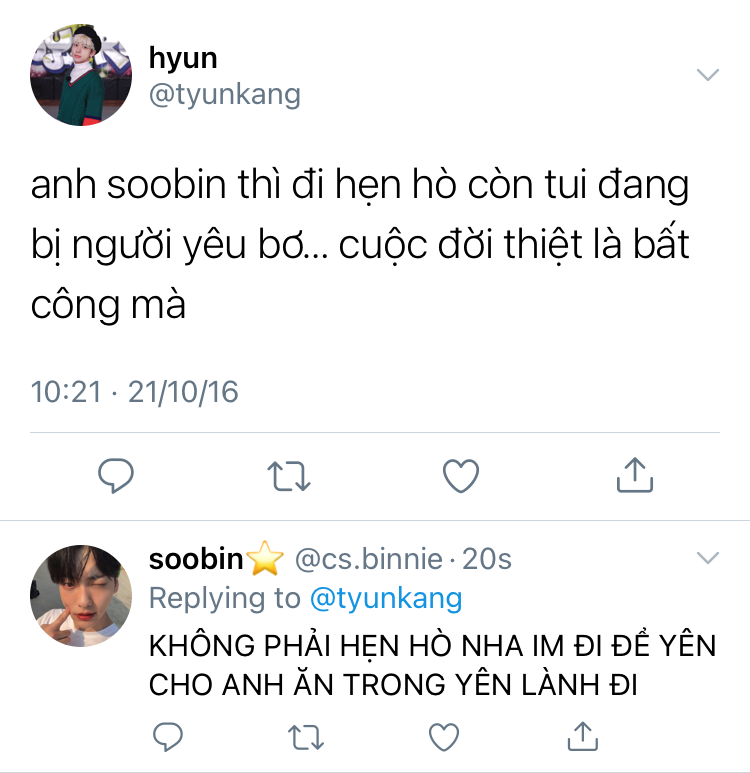This screenshot has width=750, height=773.
Task: Open @tyunkang mention link in reply
Action: point(386,599)
